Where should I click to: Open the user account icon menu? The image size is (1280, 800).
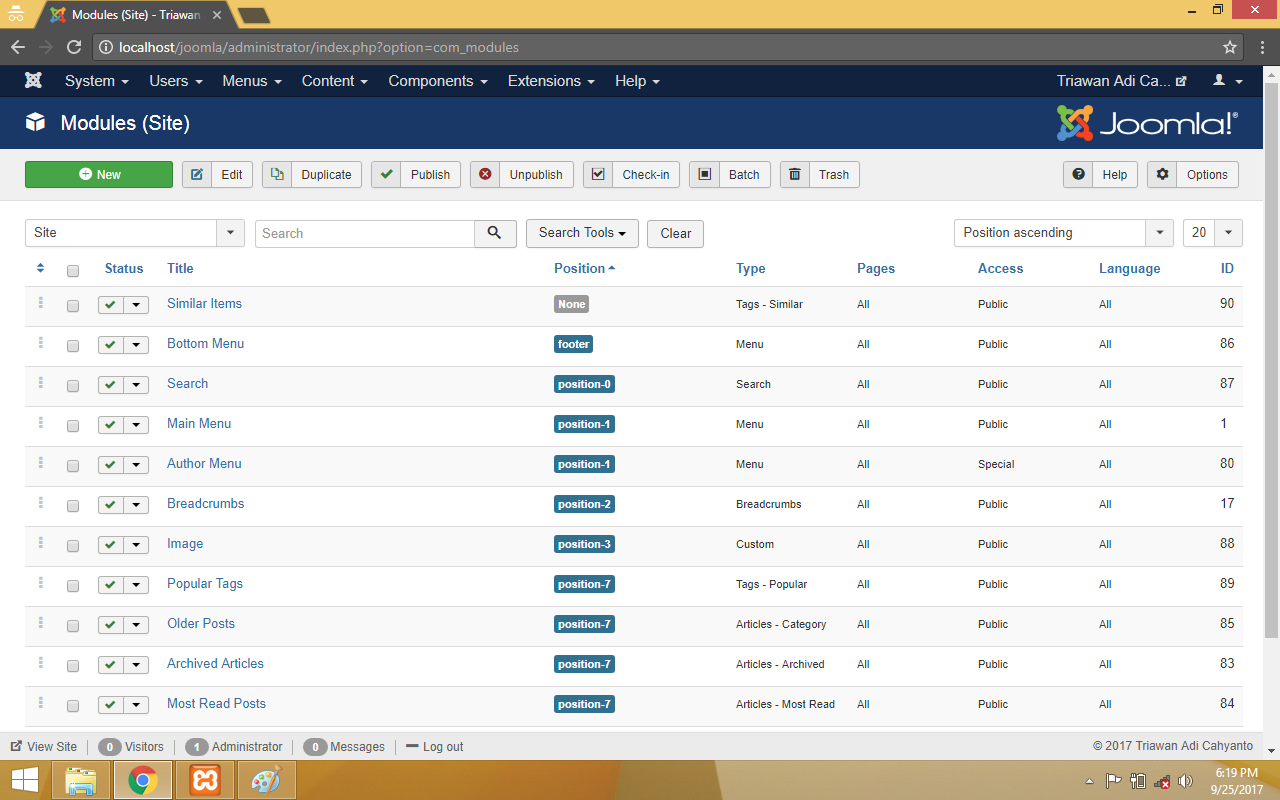(1227, 81)
